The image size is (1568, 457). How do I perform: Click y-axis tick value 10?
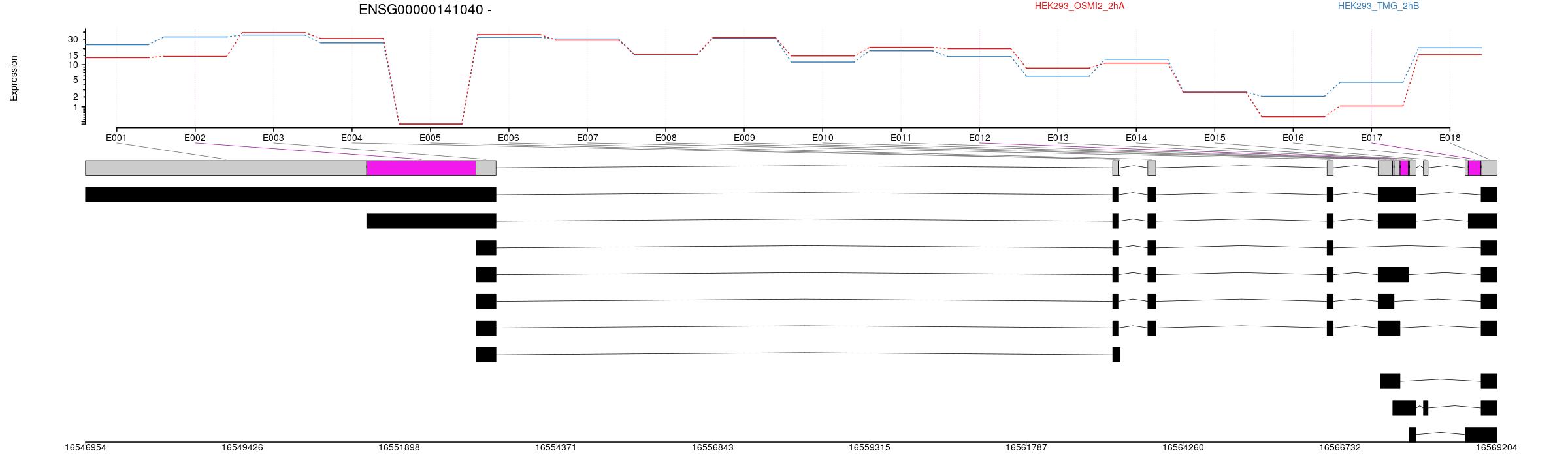(73, 65)
